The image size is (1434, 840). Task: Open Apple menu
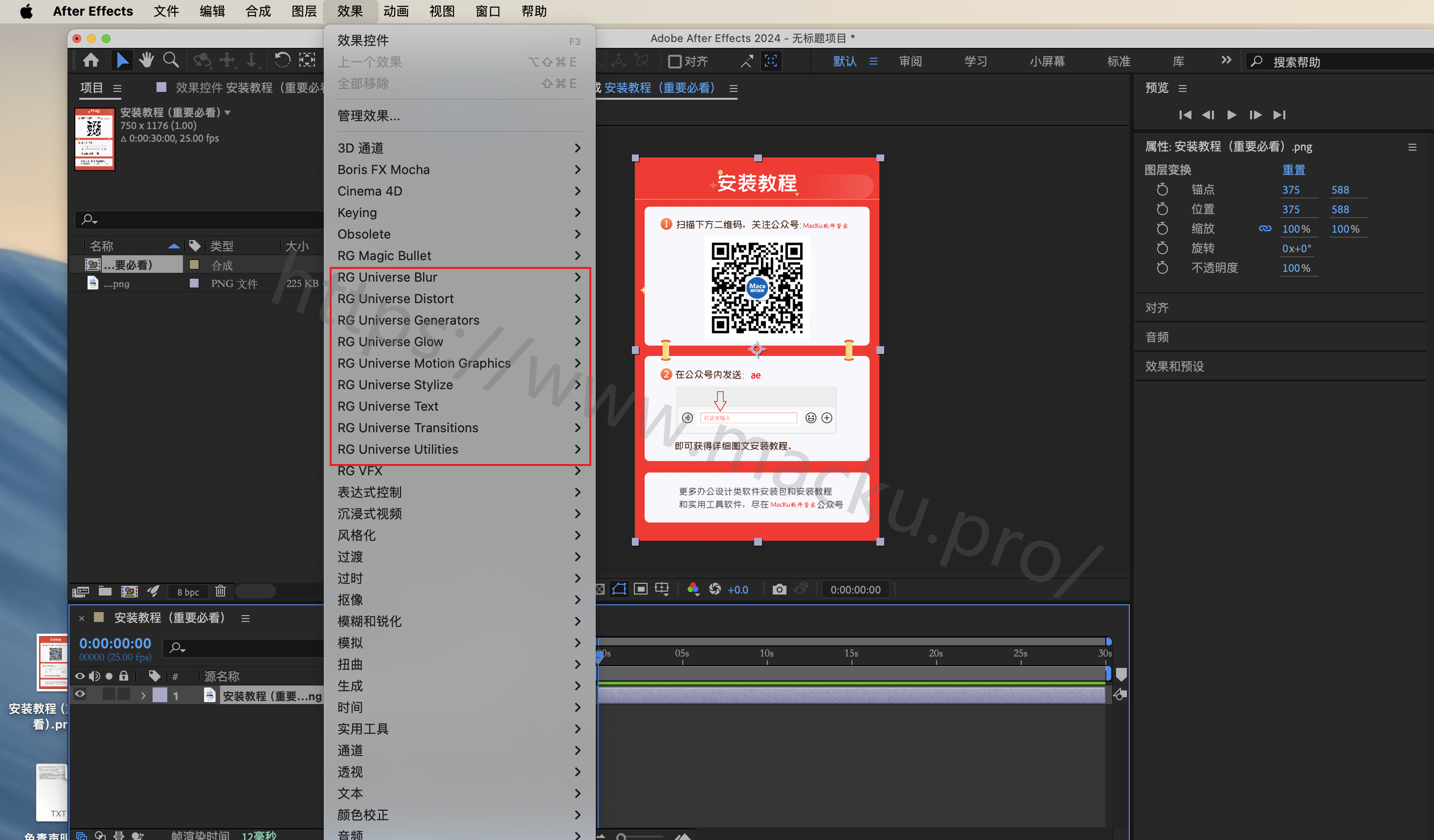[x=26, y=11]
